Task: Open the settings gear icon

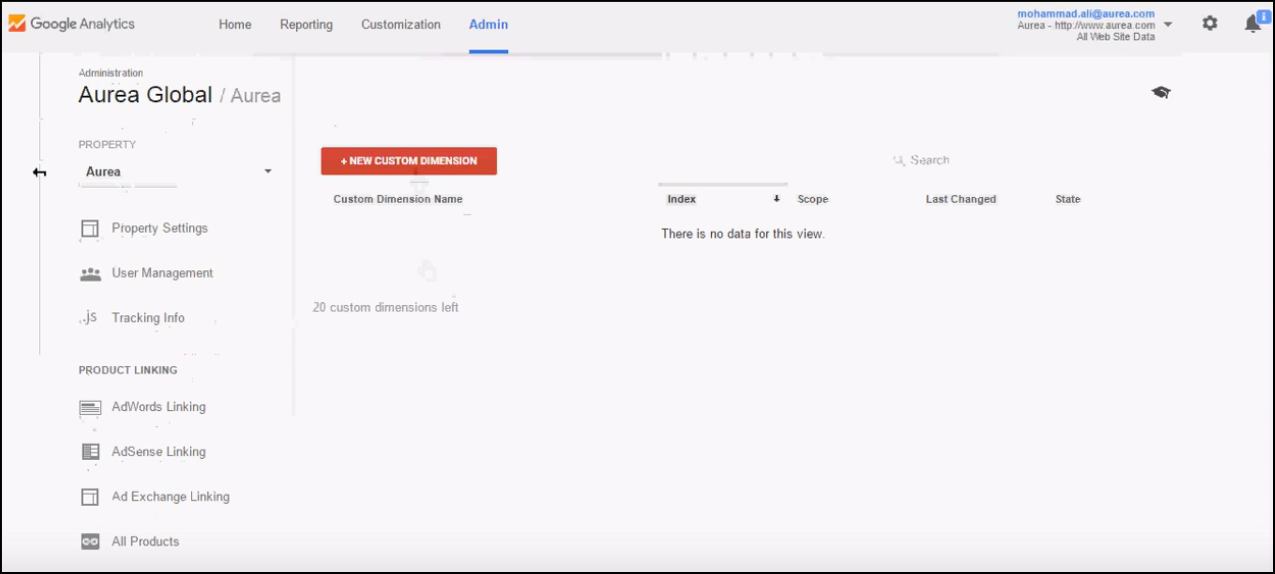Action: [x=1210, y=23]
